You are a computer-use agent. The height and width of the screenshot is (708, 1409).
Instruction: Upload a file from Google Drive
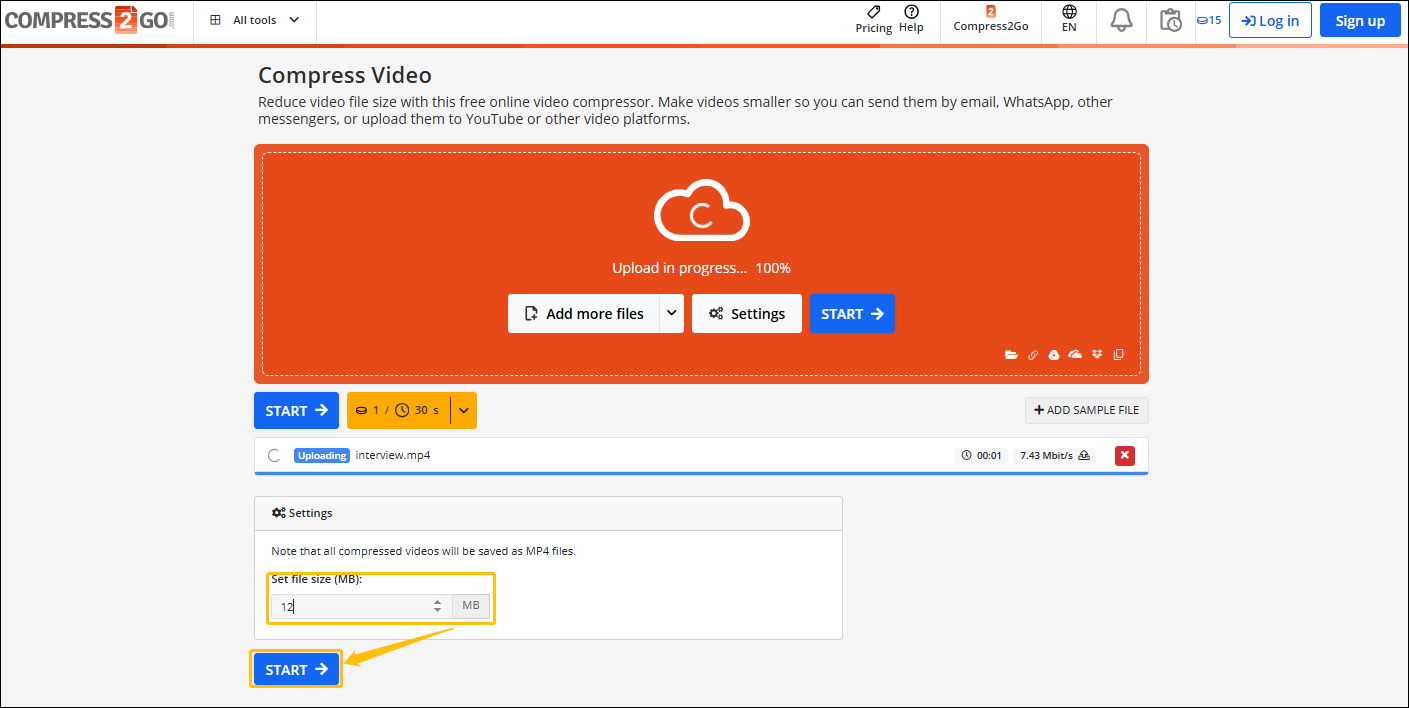tap(1052, 354)
